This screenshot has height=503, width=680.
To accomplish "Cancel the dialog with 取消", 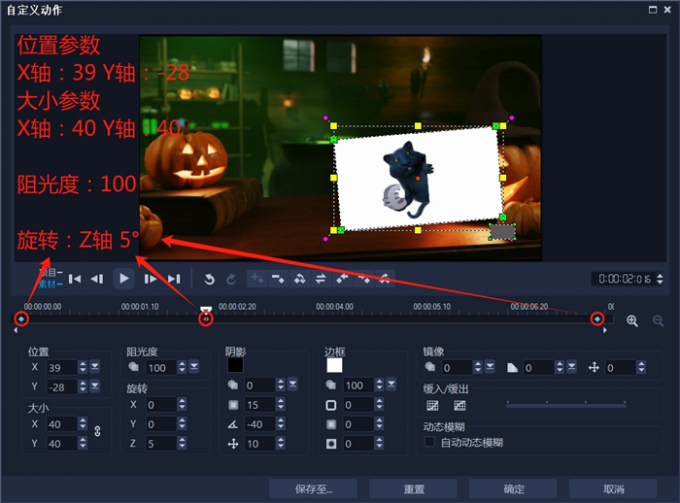I will [x=613, y=489].
